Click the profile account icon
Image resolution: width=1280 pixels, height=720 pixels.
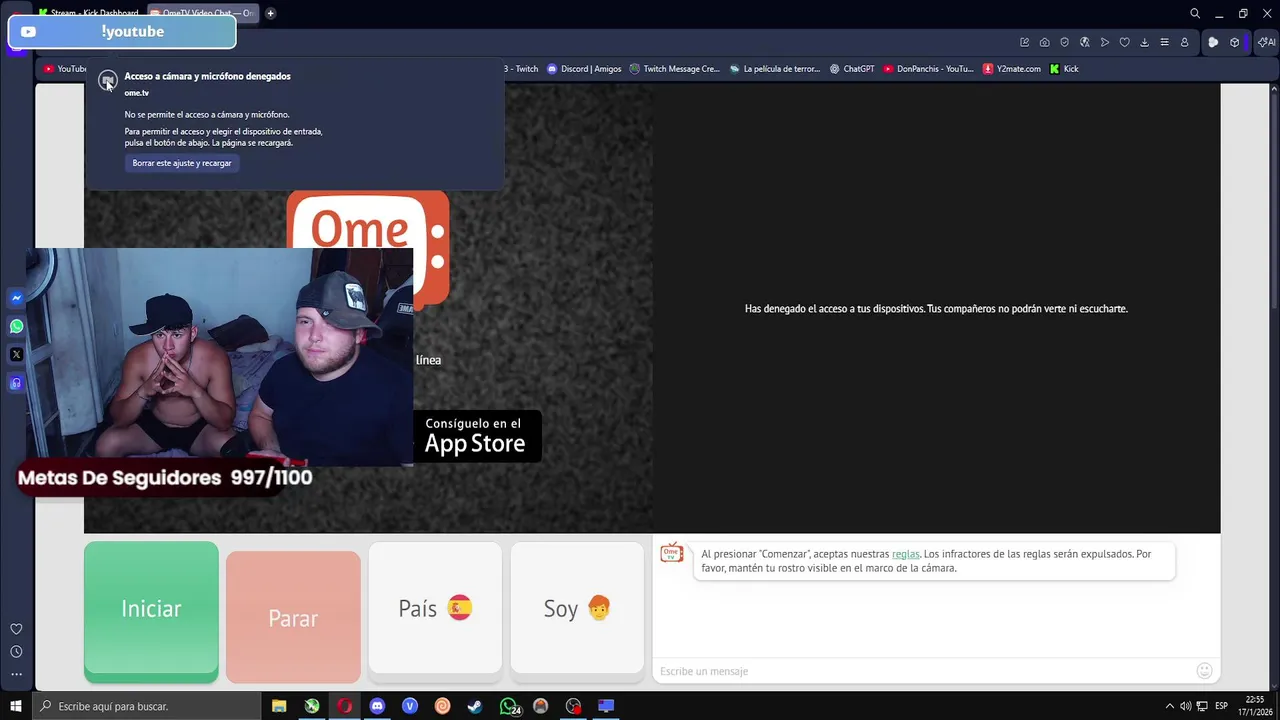pyautogui.click(x=1184, y=42)
